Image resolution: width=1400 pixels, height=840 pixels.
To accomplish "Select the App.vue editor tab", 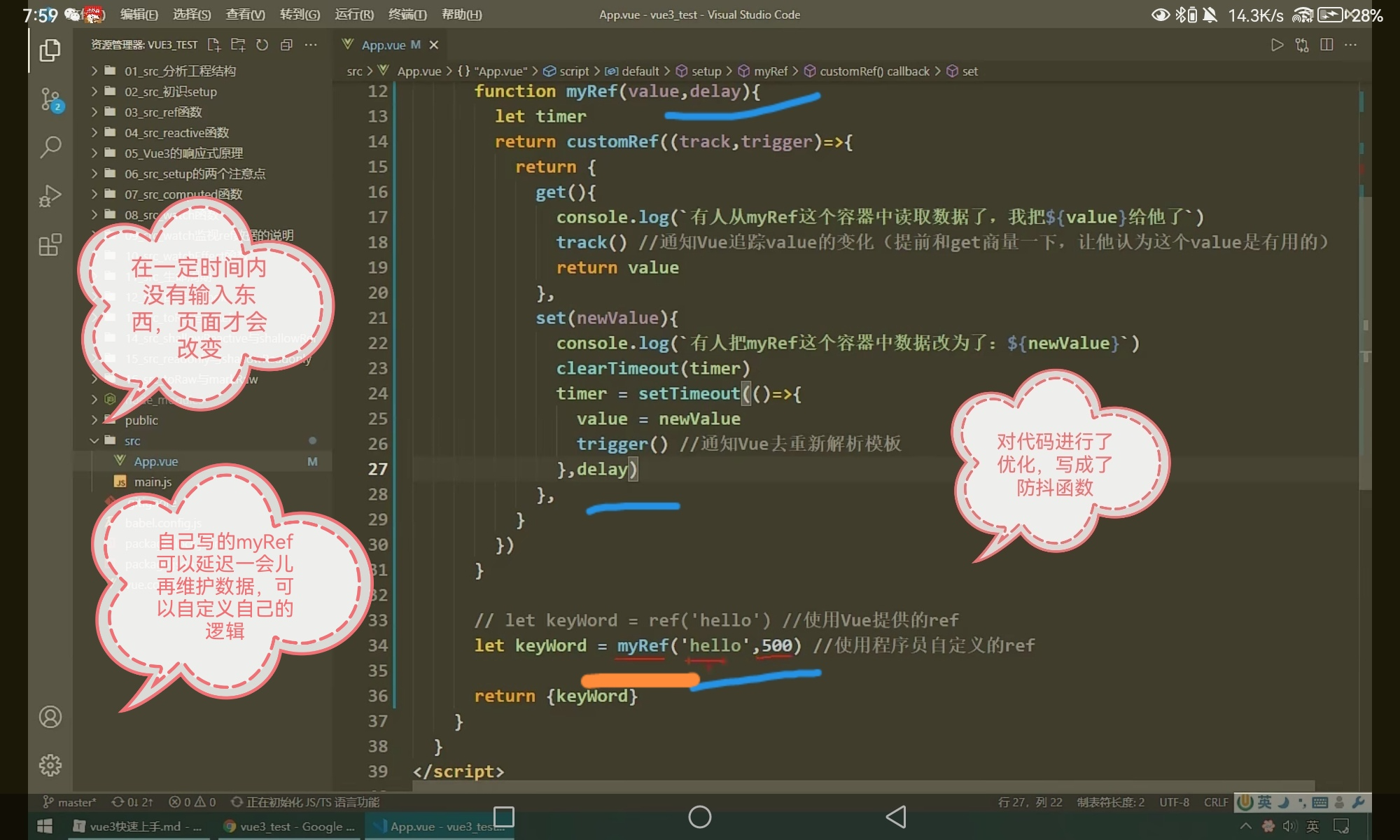I will [384, 45].
